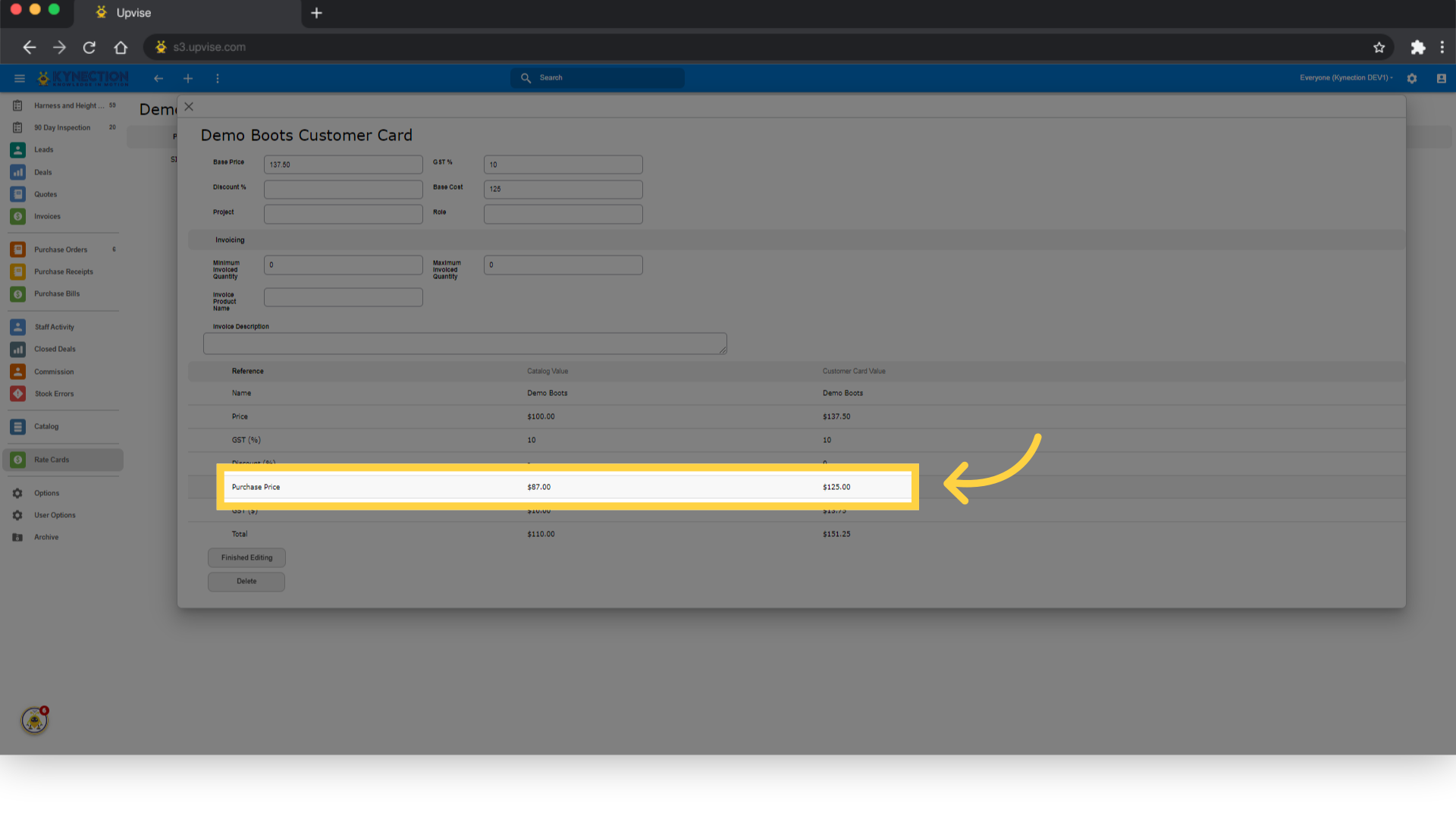The image size is (1456, 819).
Task: Open the hamburger menu icon
Action: 20,78
